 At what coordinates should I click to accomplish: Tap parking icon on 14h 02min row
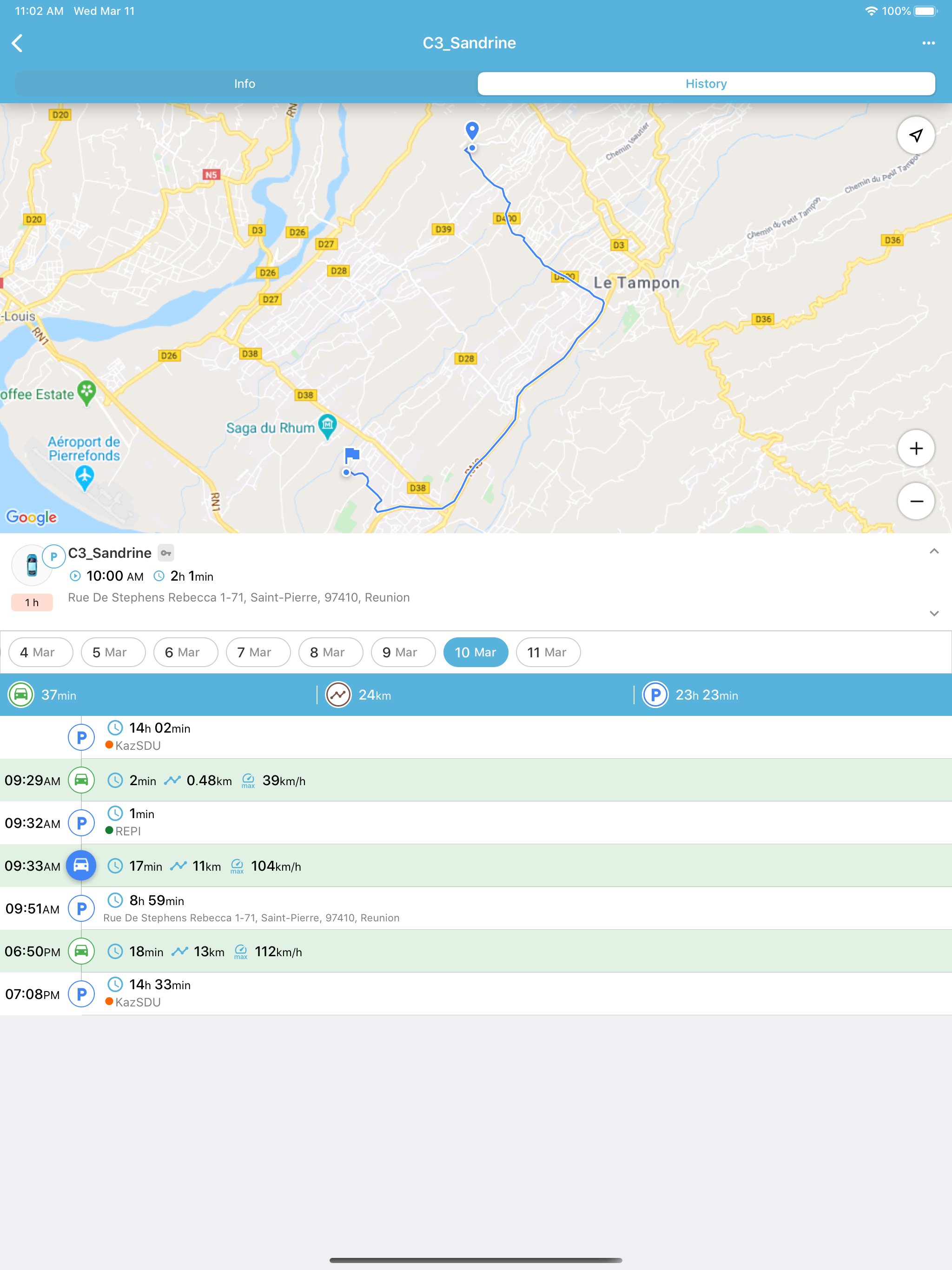[x=81, y=737]
